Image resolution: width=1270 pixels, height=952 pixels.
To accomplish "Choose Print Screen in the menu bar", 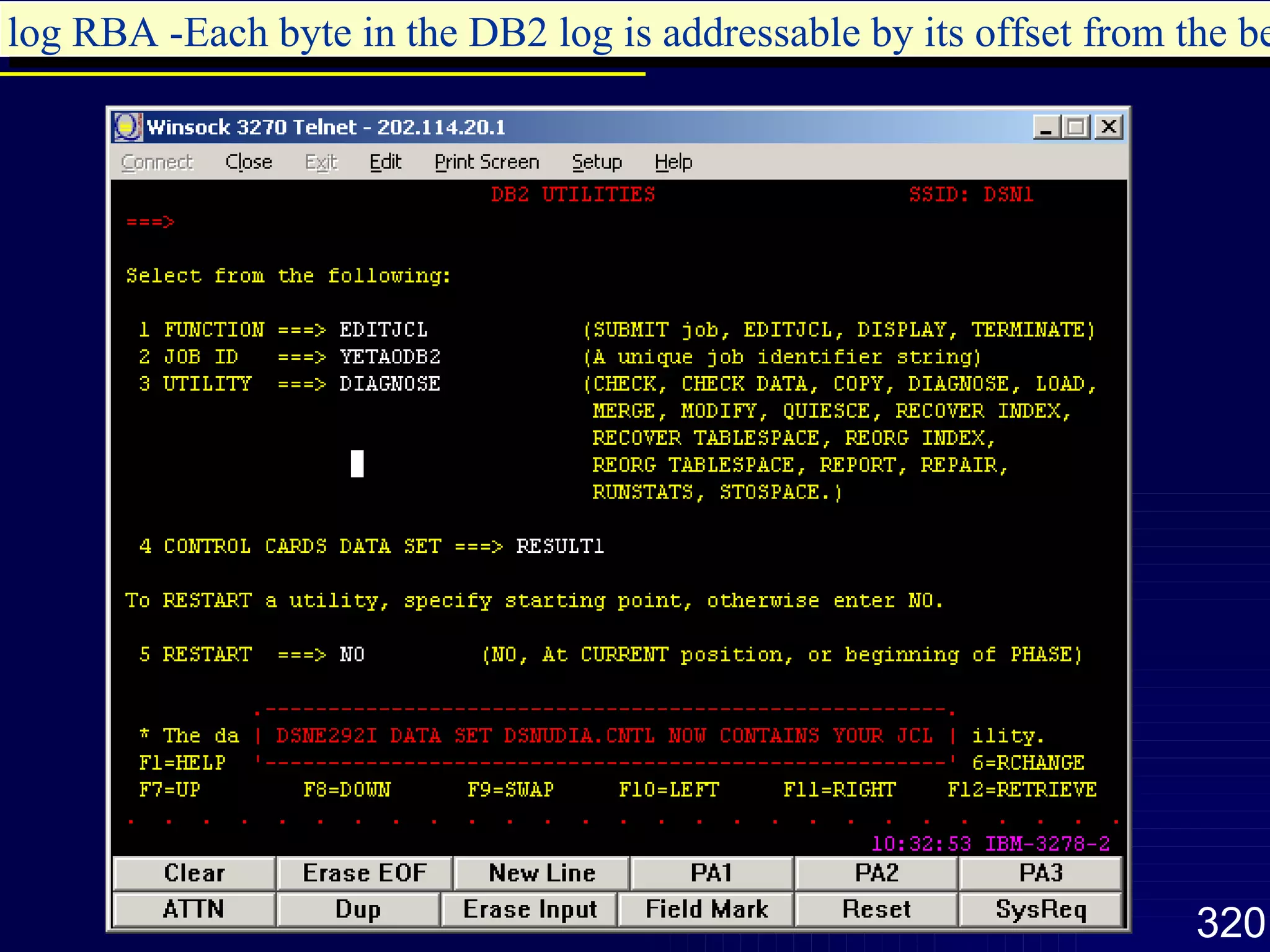I will 487,162.
